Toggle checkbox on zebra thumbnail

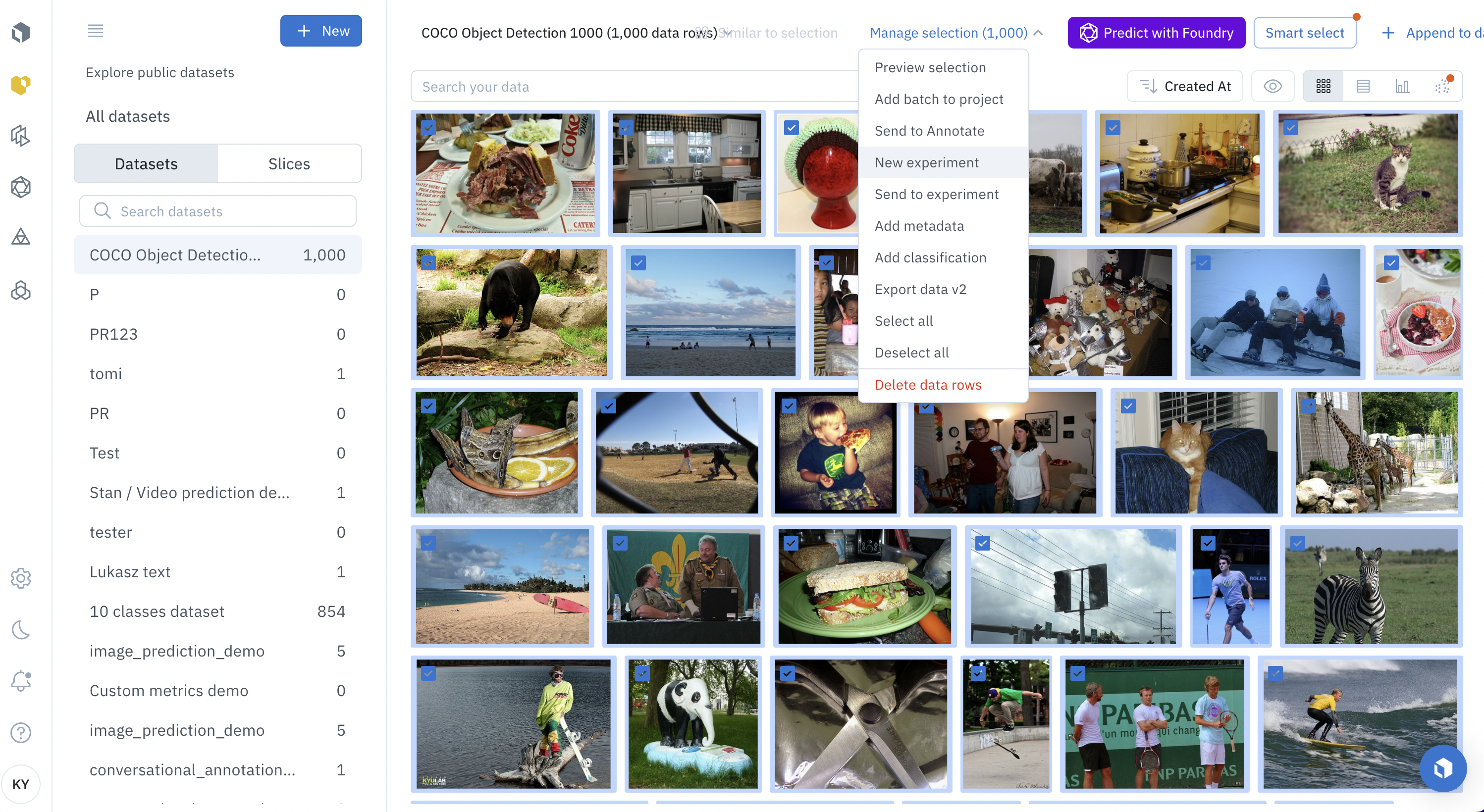[x=1298, y=543]
